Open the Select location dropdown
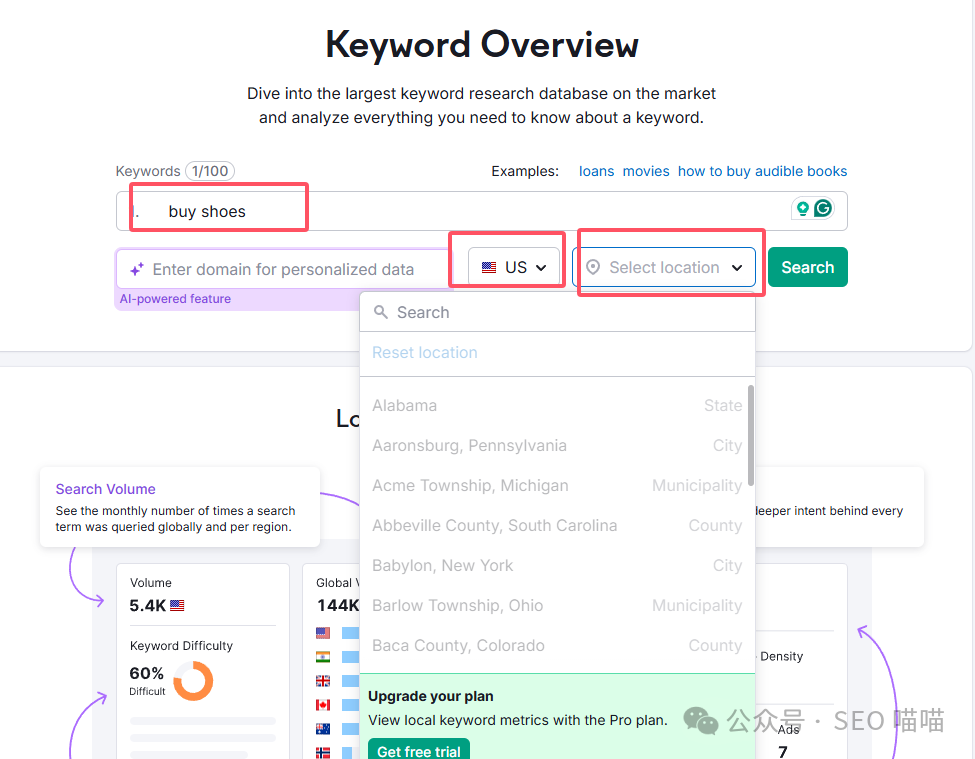The width and height of the screenshot is (975, 759). (x=664, y=267)
